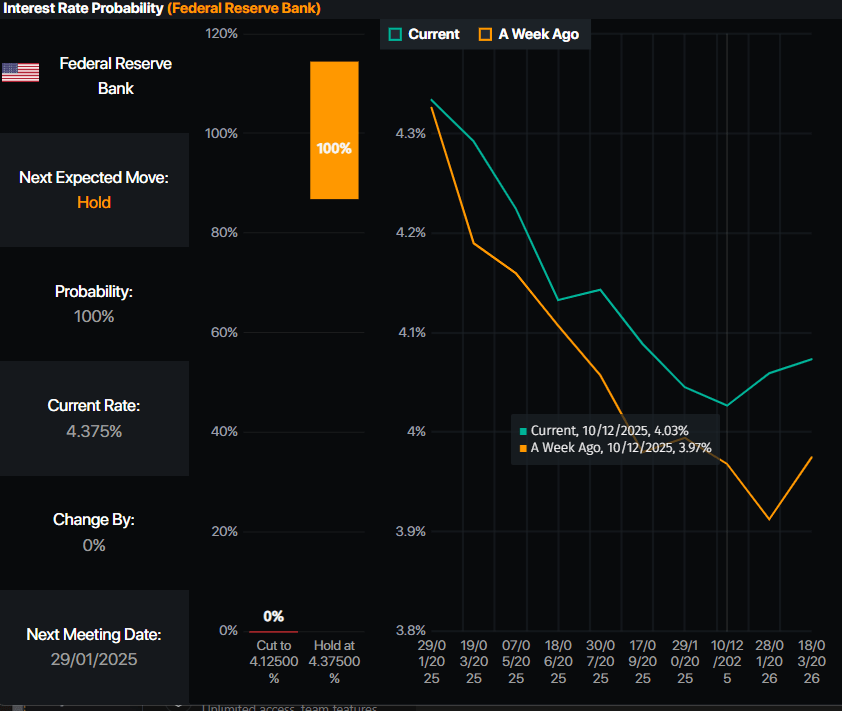Image resolution: width=842 pixels, height=711 pixels.
Task: Click the Current Rate 4.375% value
Action: (x=94, y=431)
